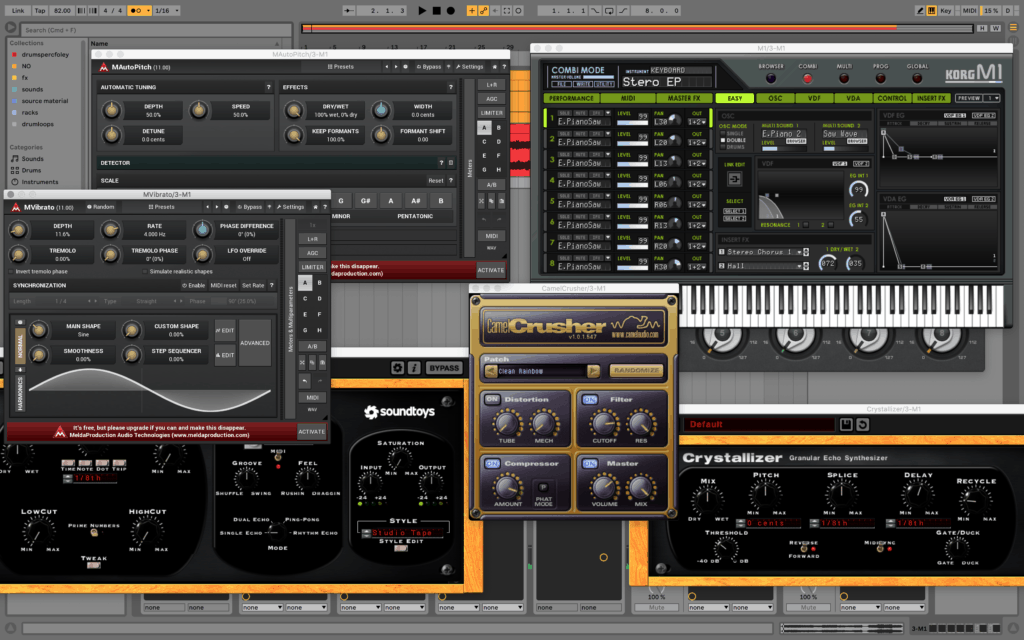The height and width of the screenshot is (640, 1024).
Task: Select the DOUBLE OSC mode in M1
Action: [733, 140]
